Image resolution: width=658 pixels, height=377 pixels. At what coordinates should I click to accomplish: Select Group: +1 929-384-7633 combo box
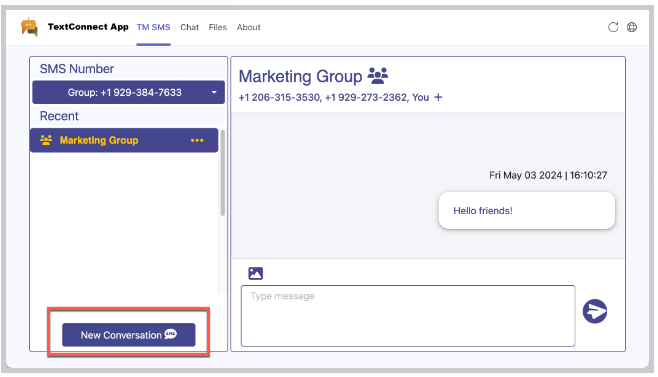[128, 92]
